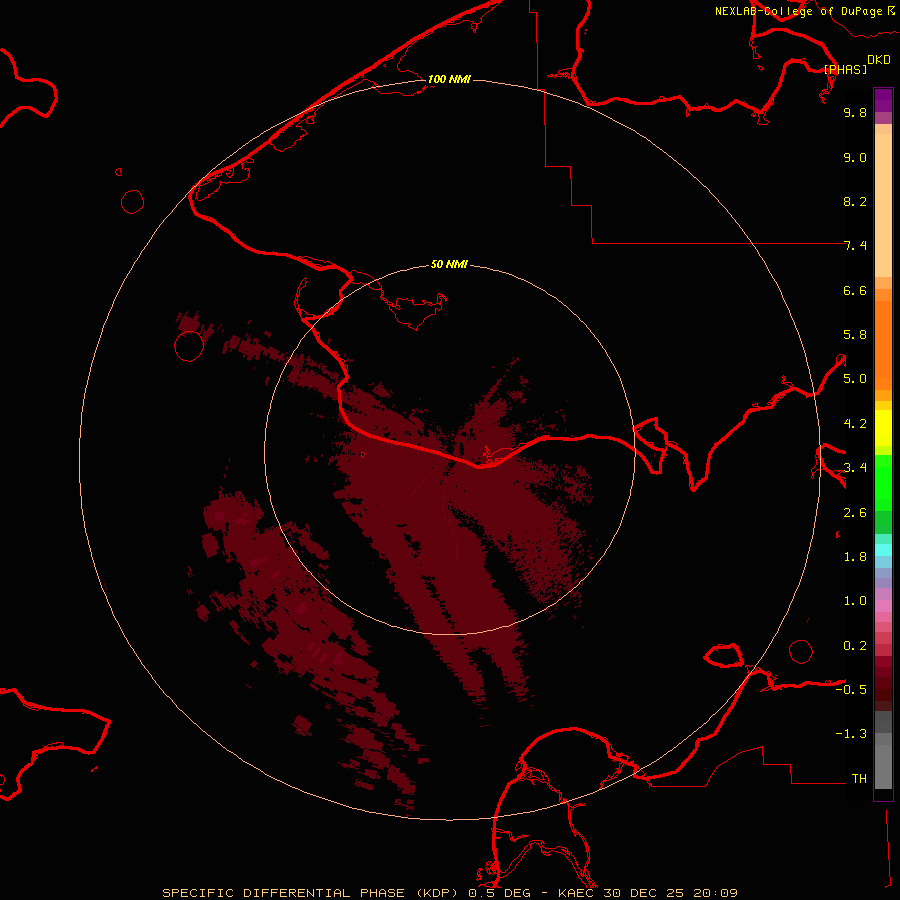This screenshot has height=900, width=900.
Task: Click the pink swatch in the color bar
Action: [x=883, y=606]
